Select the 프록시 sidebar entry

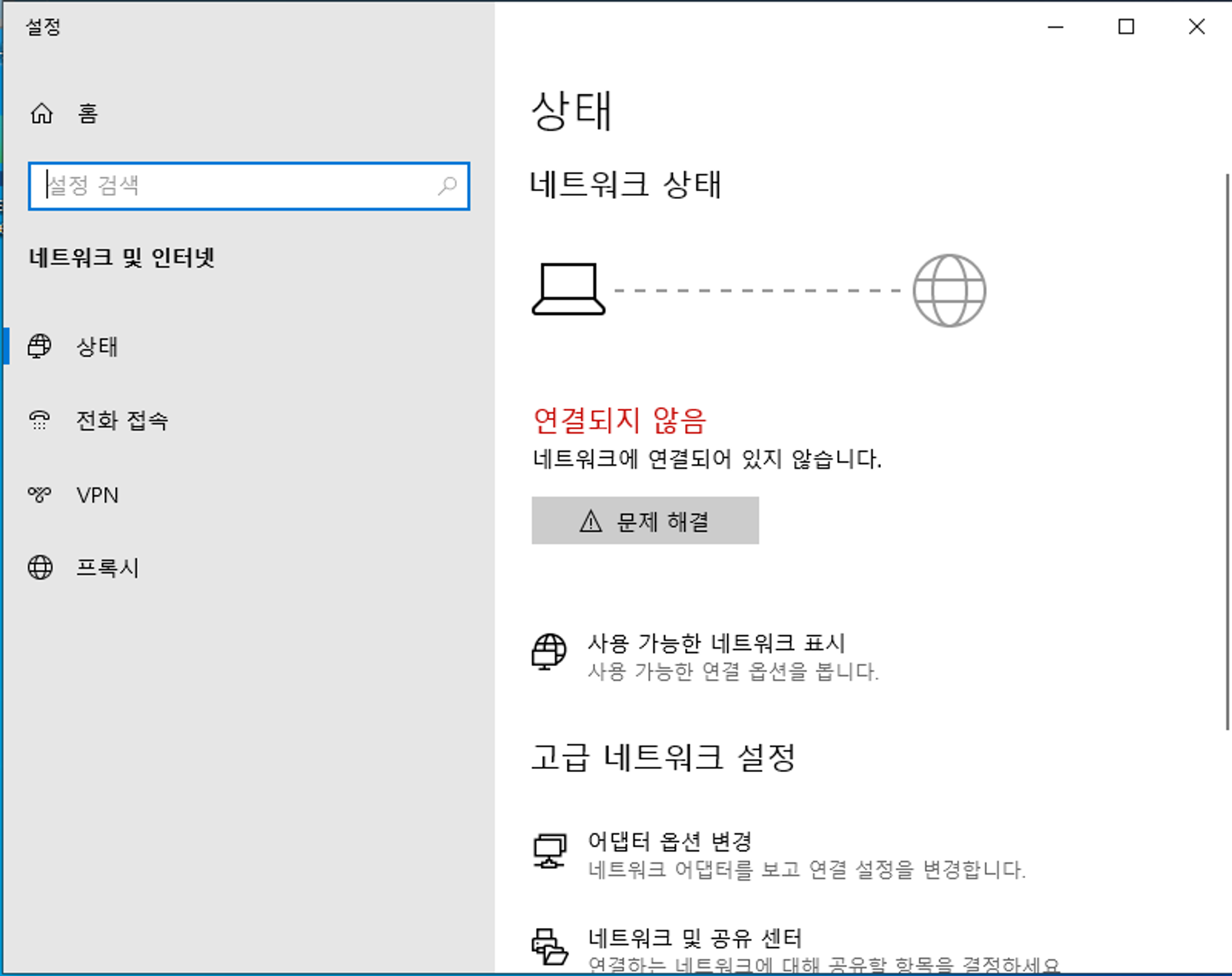[108, 567]
